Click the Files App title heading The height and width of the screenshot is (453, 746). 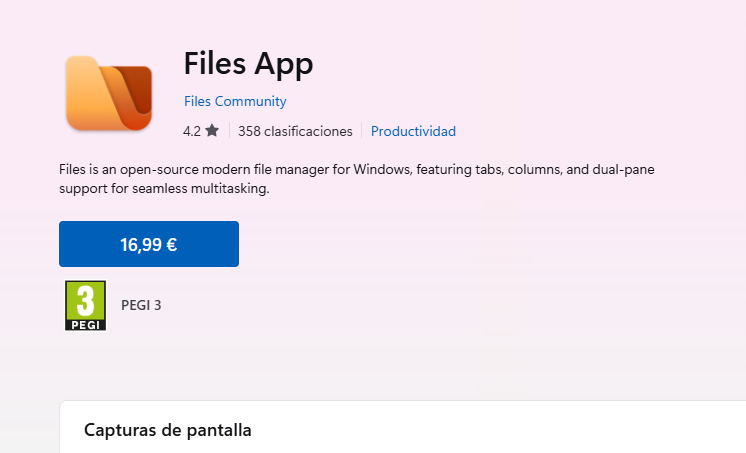pos(248,64)
